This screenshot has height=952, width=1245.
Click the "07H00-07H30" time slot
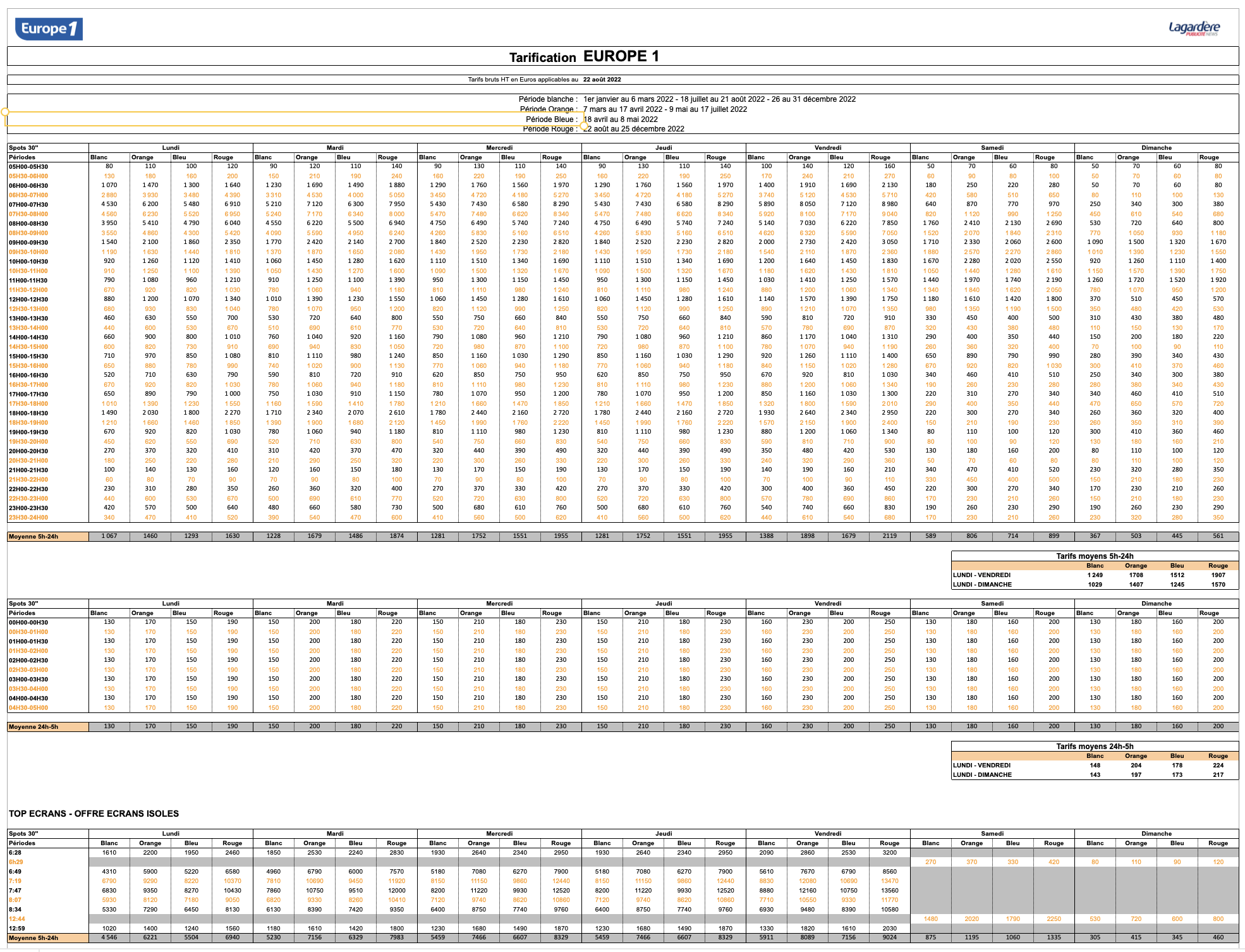point(28,205)
